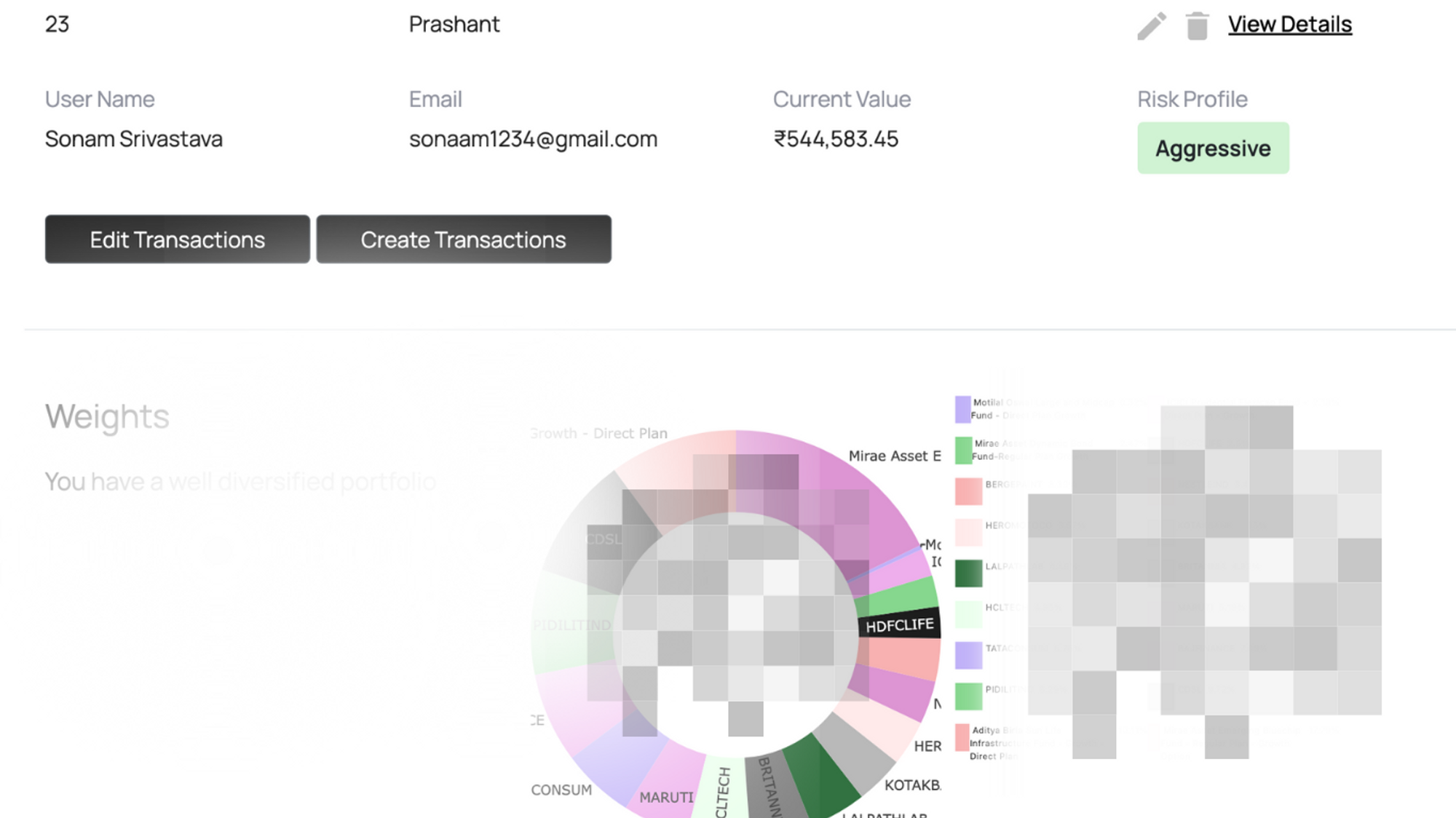The image size is (1456, 818).
Task: Click the CONSUM label on the chart
Action: (561, 790)
